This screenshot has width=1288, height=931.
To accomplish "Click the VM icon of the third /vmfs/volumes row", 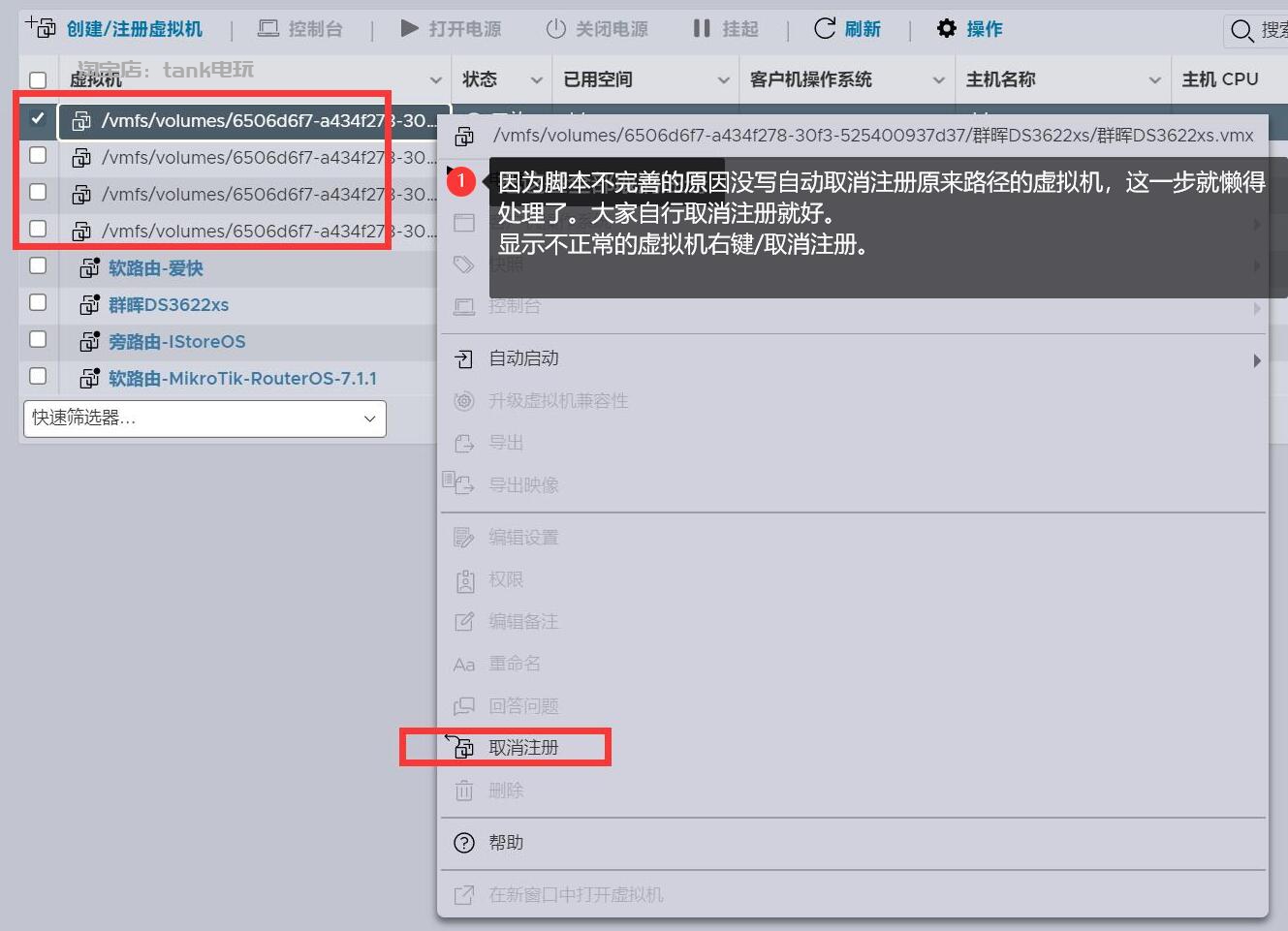I will coord(82,195).
